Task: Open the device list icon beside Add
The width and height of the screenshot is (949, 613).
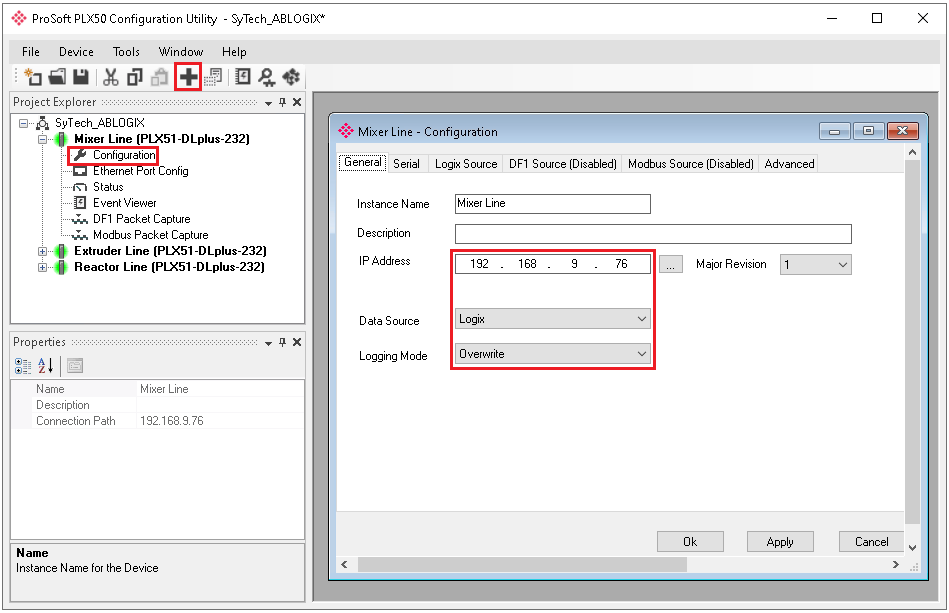Action: click(x=214, y=77)
